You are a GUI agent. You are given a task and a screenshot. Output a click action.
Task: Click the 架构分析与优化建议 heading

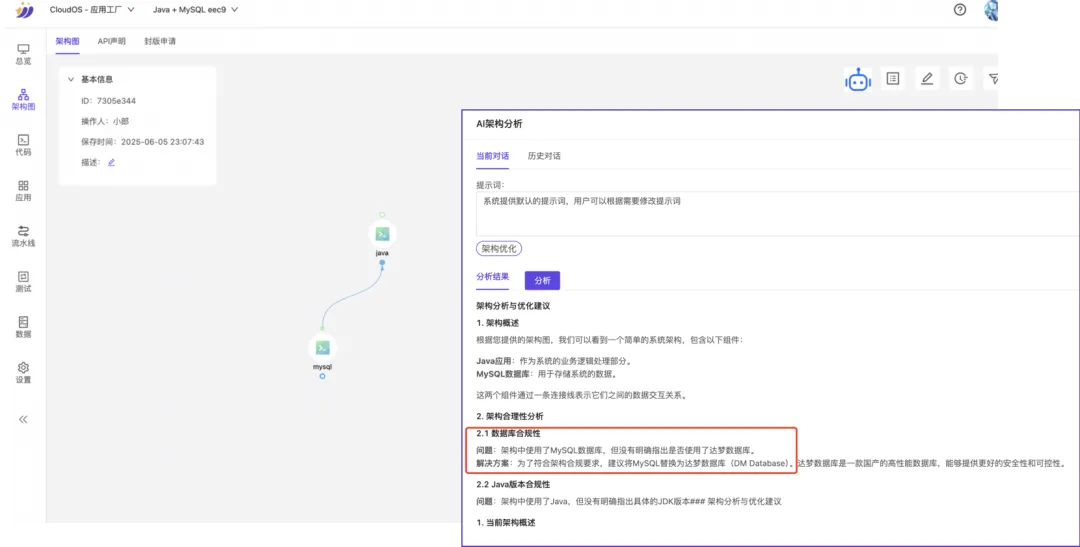[x=513, y=306]
